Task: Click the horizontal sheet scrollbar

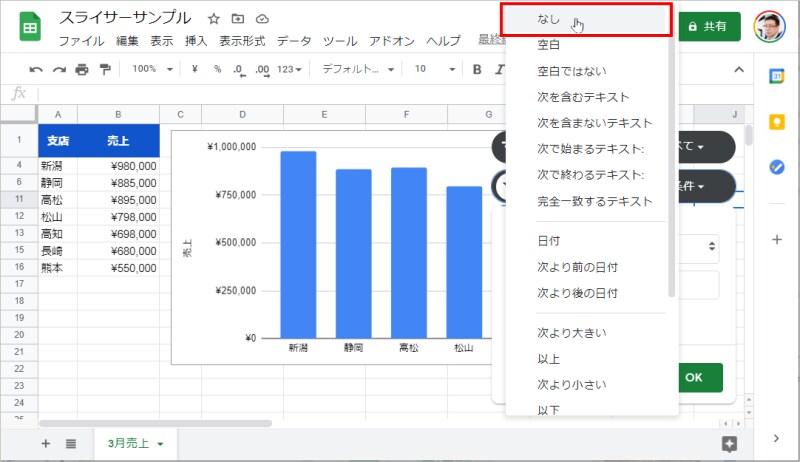Action: coord(155,423)
